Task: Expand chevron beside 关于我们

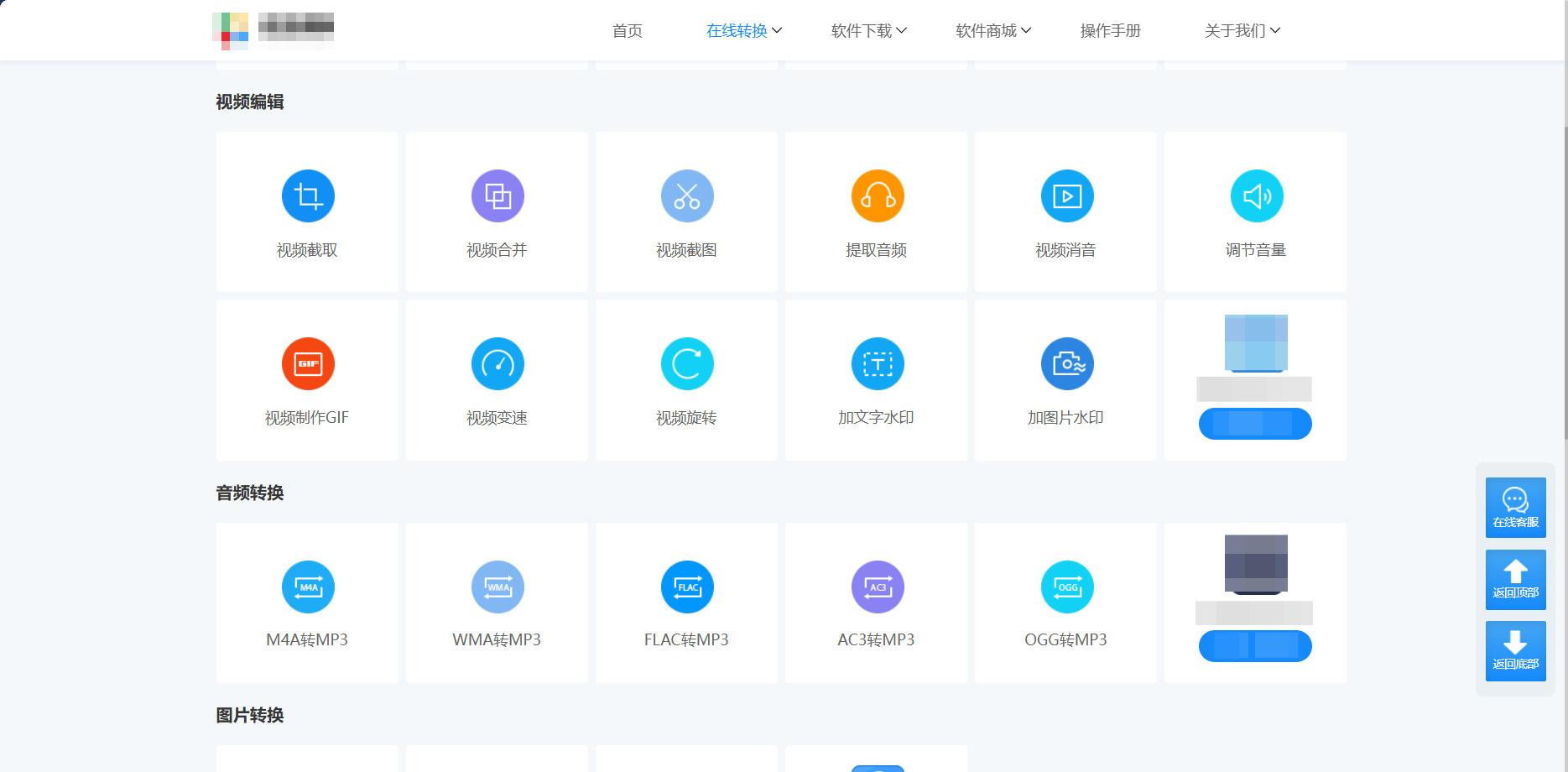Action: 1275,30
